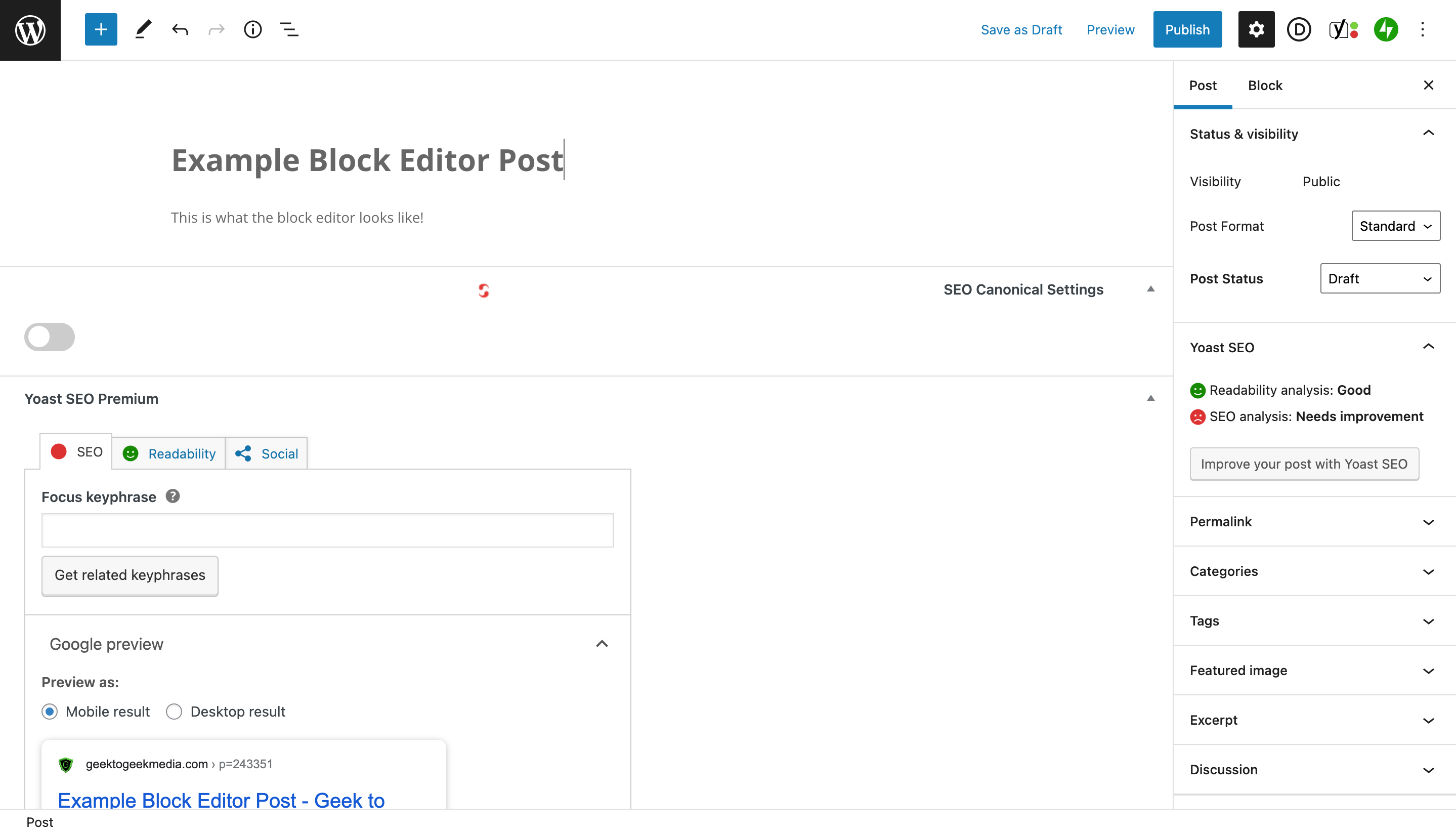Undo the last change
Viewport: 1456px width, 834px height.
tap(180, 29)
